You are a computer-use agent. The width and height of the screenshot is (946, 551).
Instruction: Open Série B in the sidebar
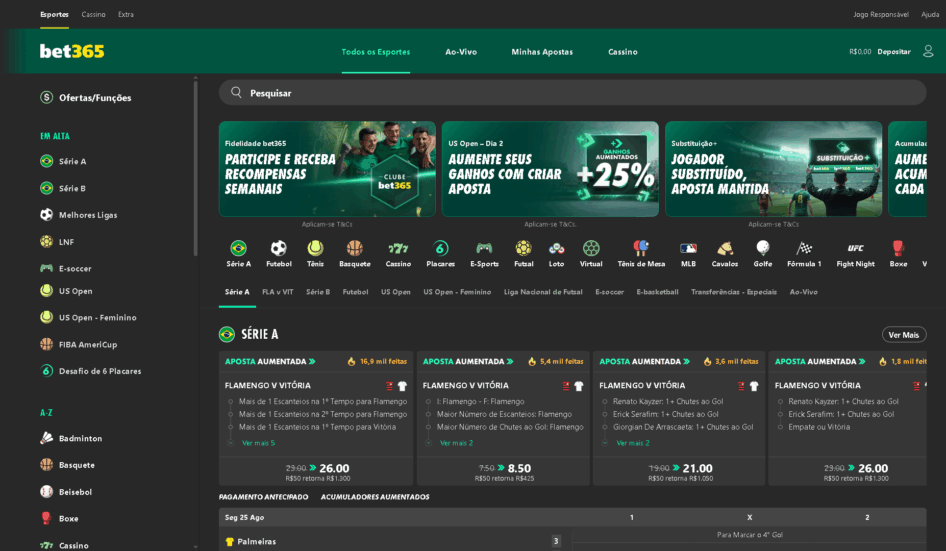tap(63, 188)
